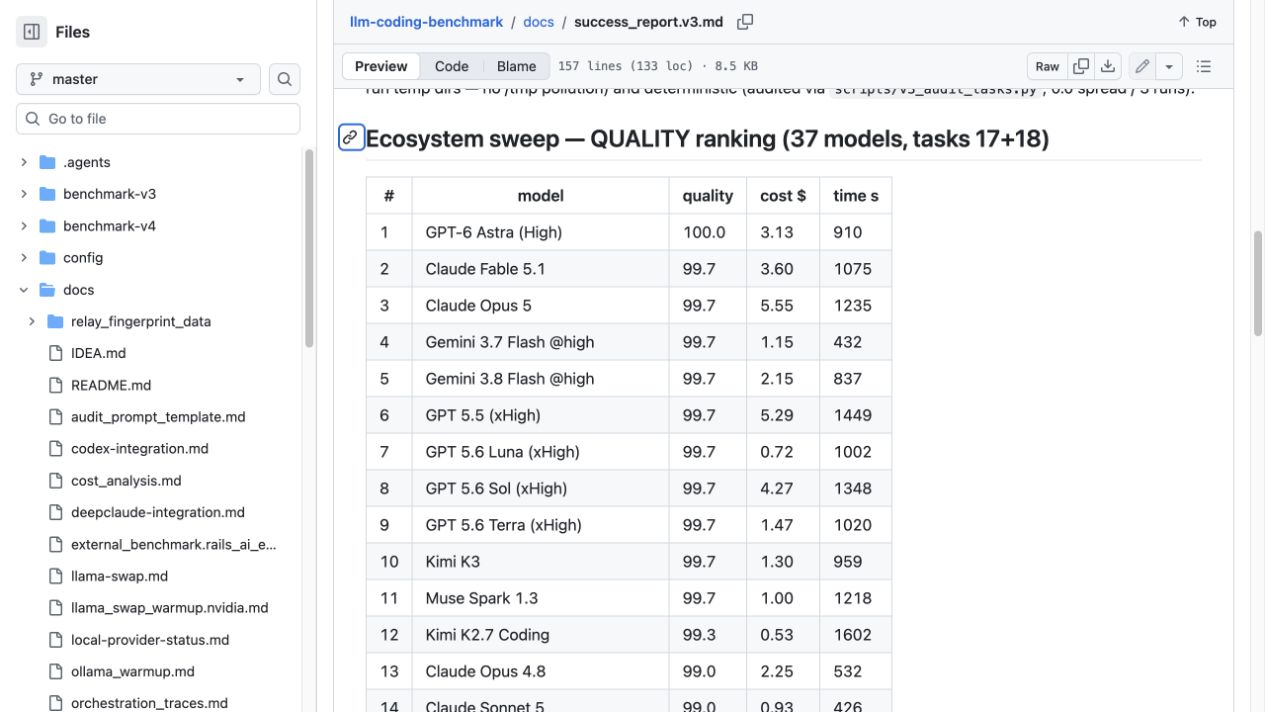Screen dimensions: 1265x712
Task: Open local-provider-status.md file
Action: (x=150, y=640)
